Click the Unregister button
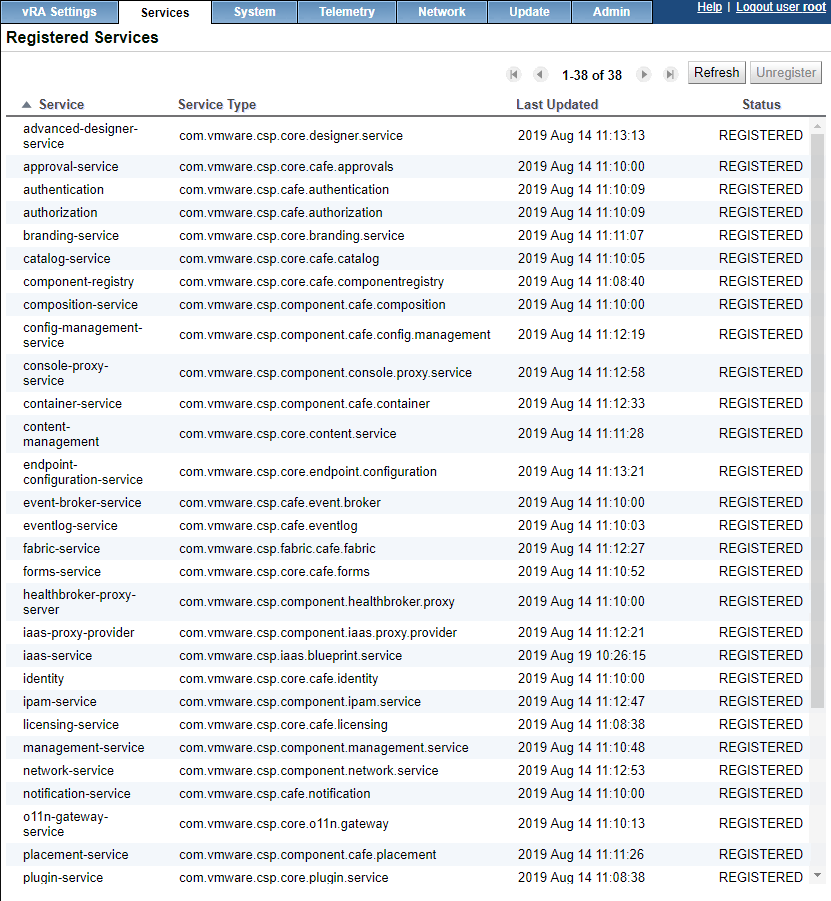 786,73
